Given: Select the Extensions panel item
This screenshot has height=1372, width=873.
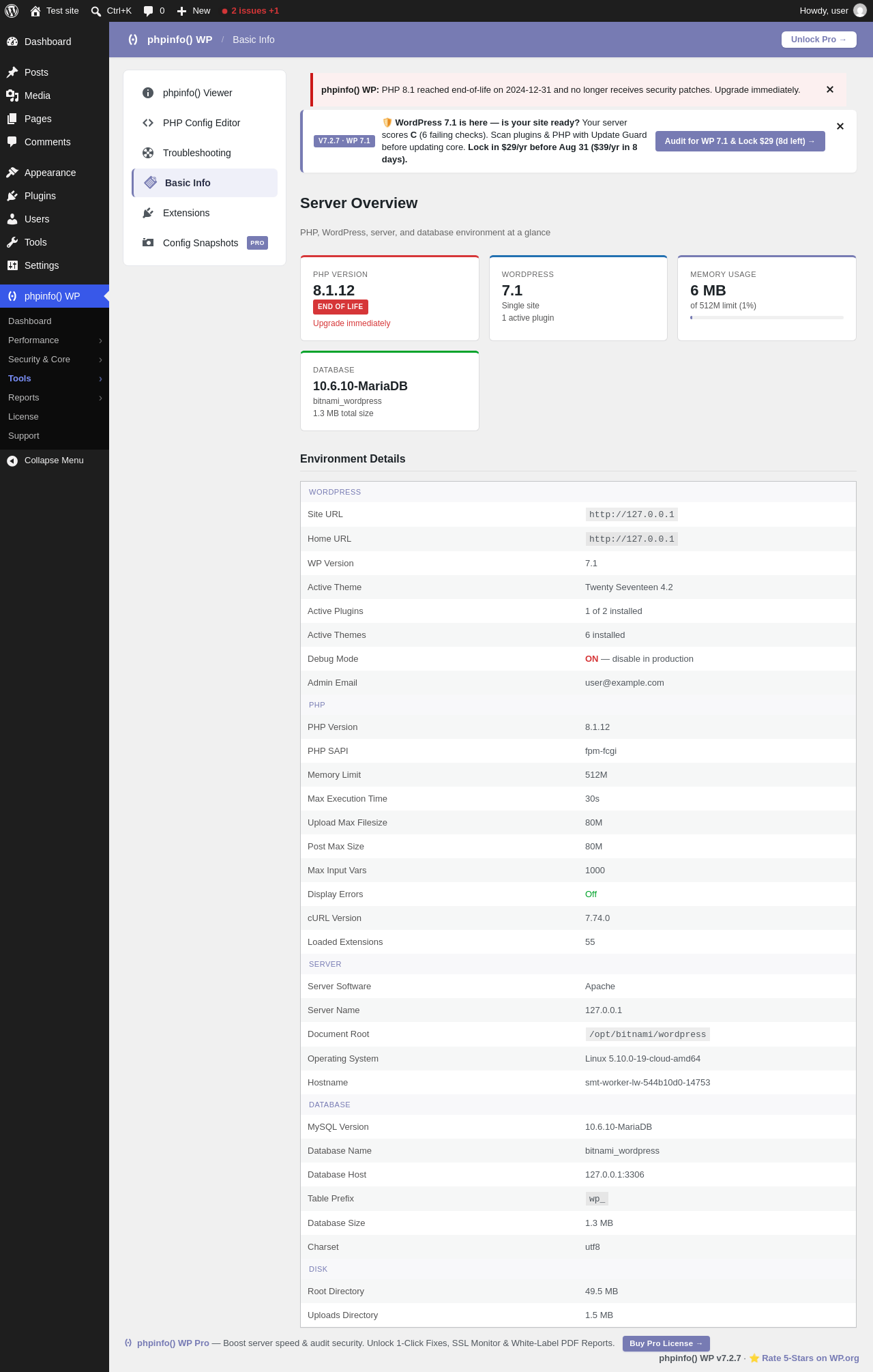Looking at the screenshot, I should (205, 213).
